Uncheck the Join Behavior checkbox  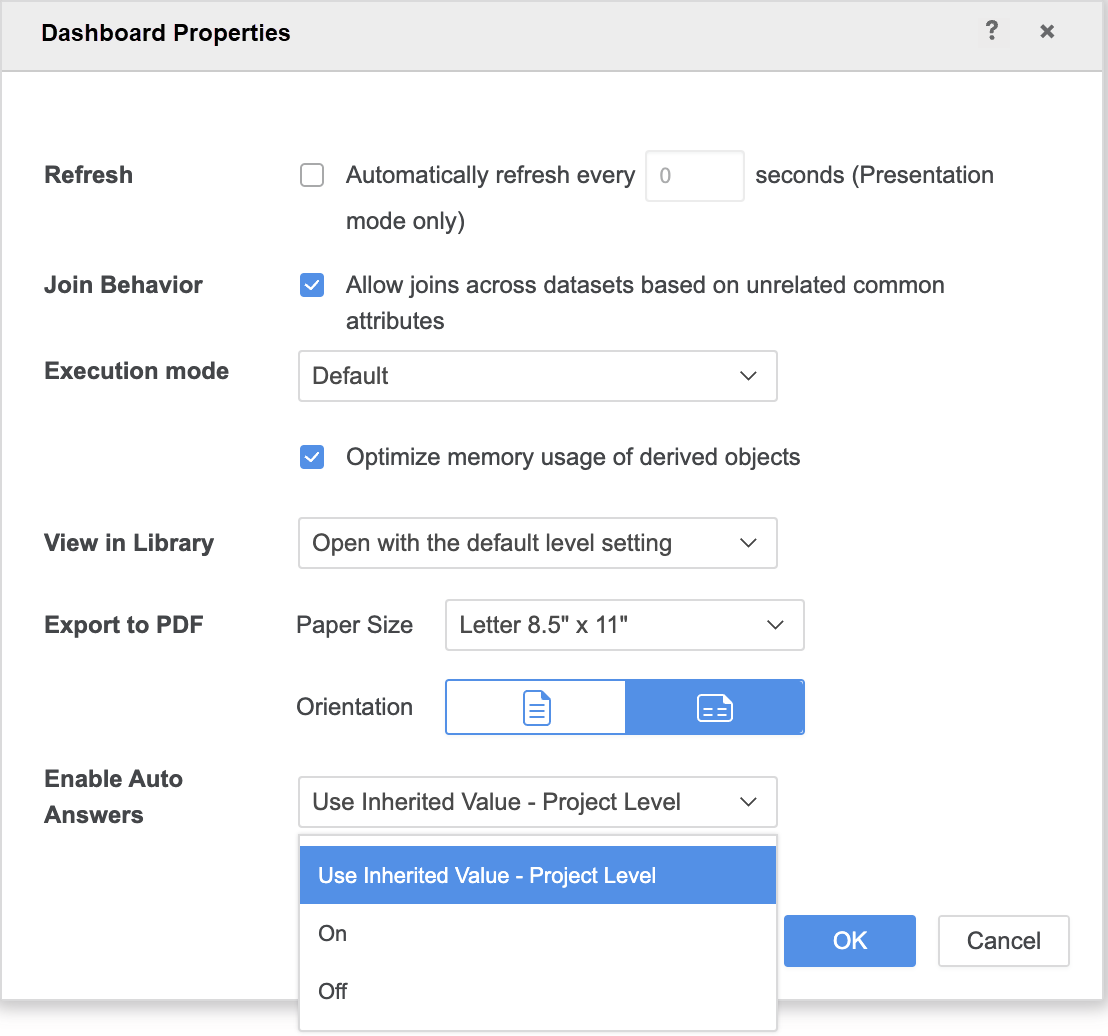(312, 286)
